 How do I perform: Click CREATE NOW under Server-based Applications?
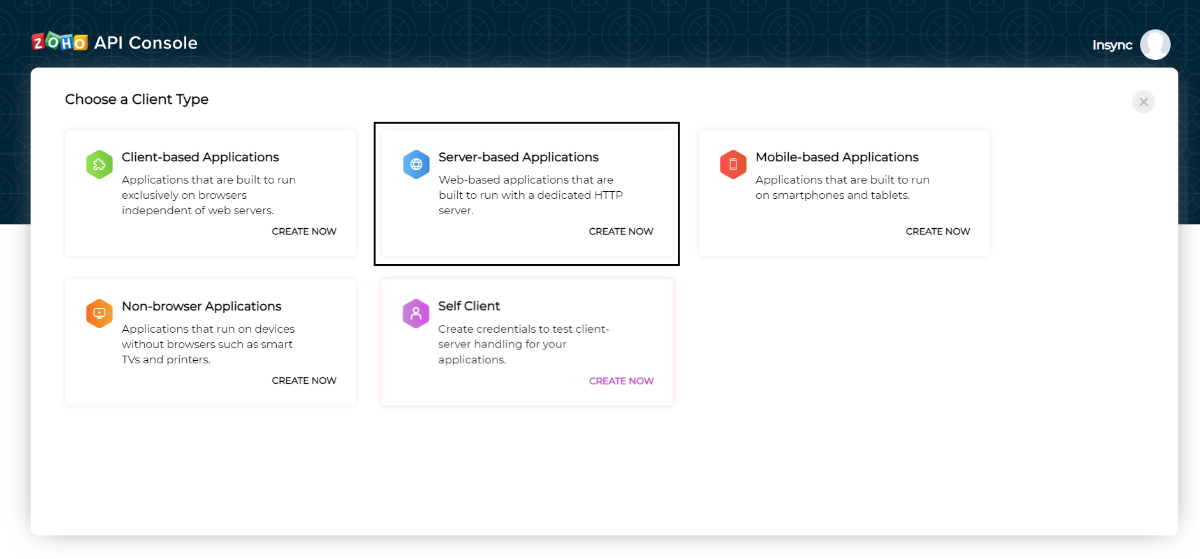[621, 232]
